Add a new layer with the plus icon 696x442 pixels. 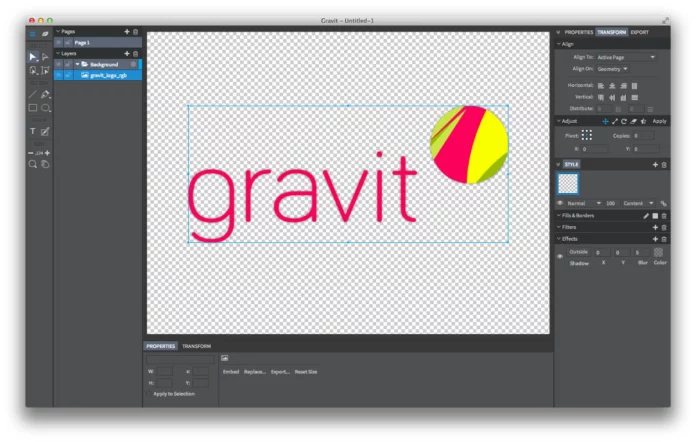[127, 54]
